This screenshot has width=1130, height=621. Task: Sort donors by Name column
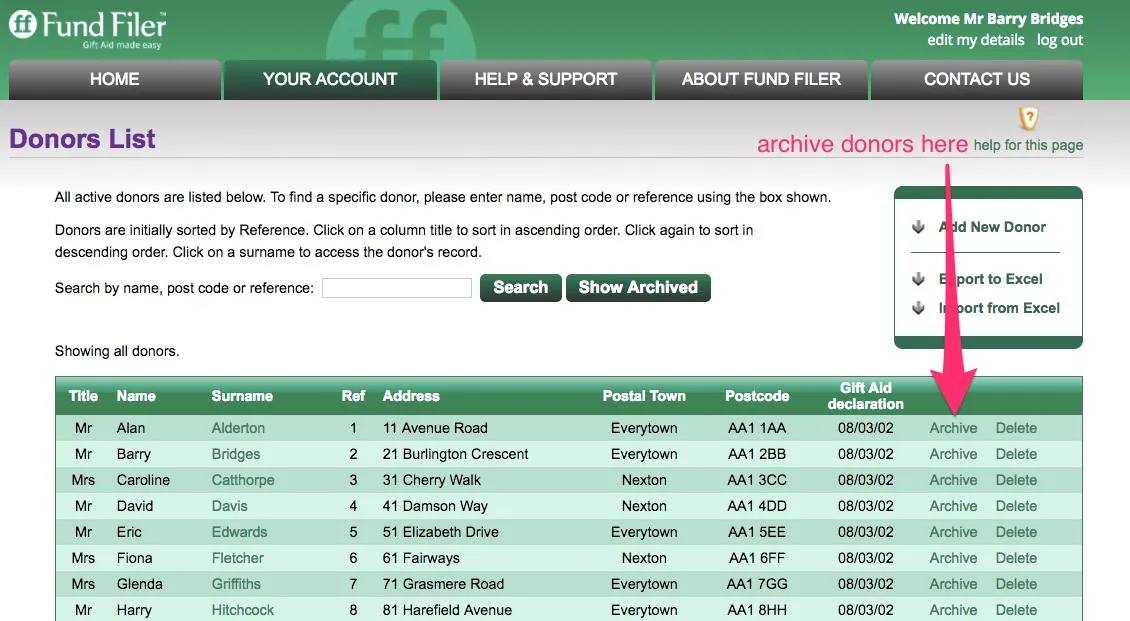pyautogui.click(x=136, y=396)
